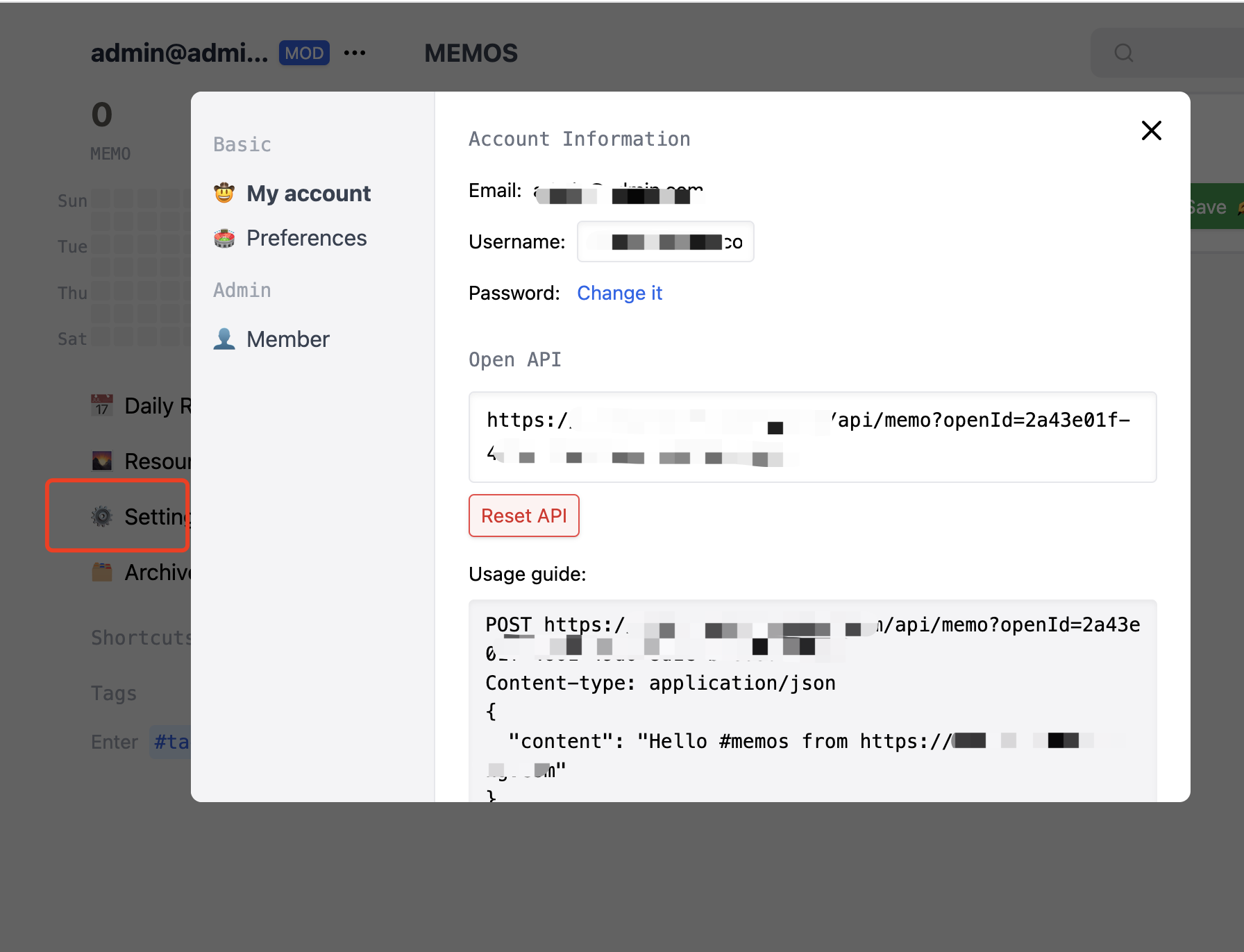Click the Settings gear icon in sidebar
Viewport: 1244px width, 952px height.
(102, 516)
